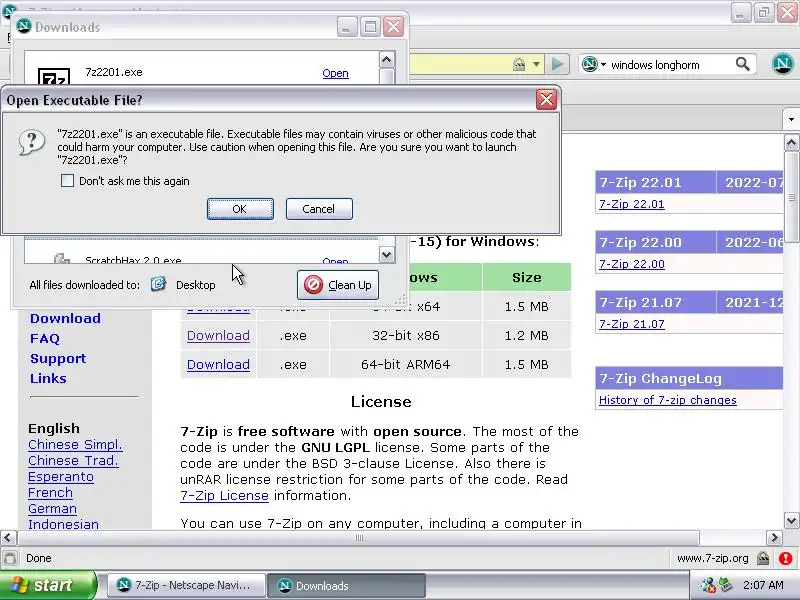Download the 64-bit ARM64 .exe
Viewport: 800px width, 600px height.
218,365
